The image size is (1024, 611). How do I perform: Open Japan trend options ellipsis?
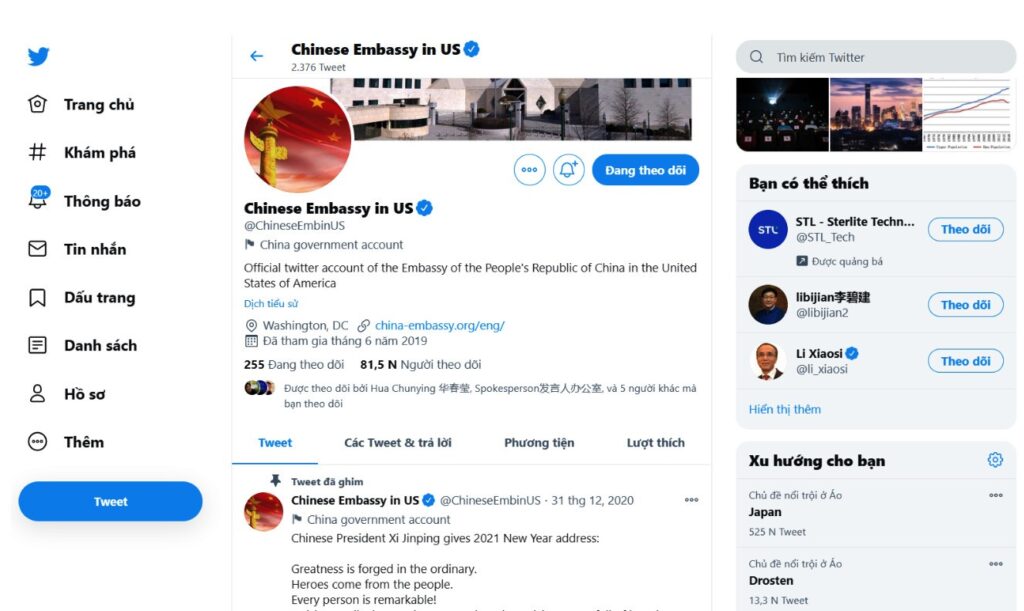point(995,495)
